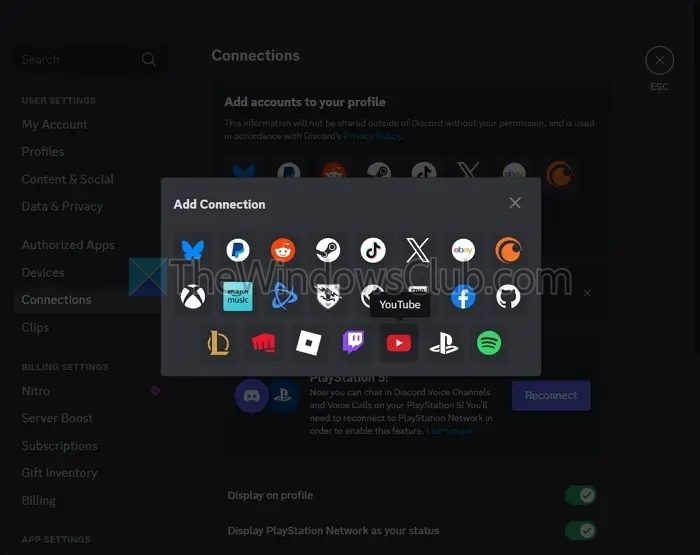The image size is (700, 555).
Task: Select the League of Legends icon
Action: pyautogui.click(x=219, y=343)
